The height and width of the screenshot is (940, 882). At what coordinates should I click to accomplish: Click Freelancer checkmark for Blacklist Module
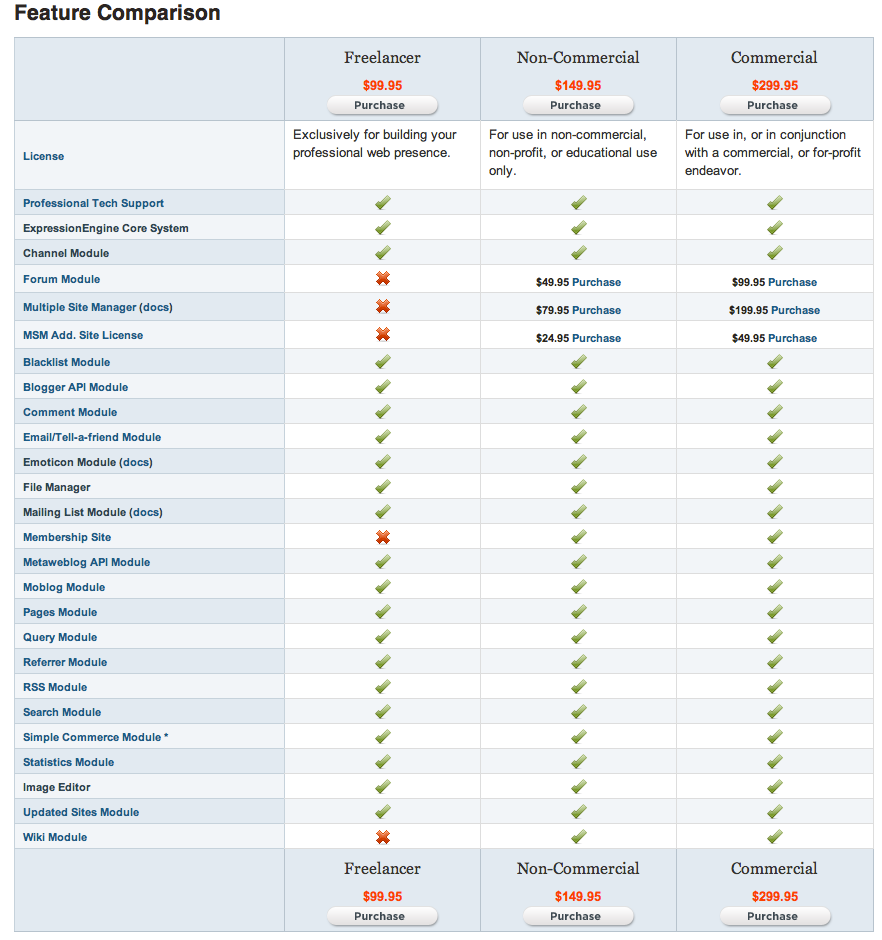pyautogui.click(x=382, y=362)
